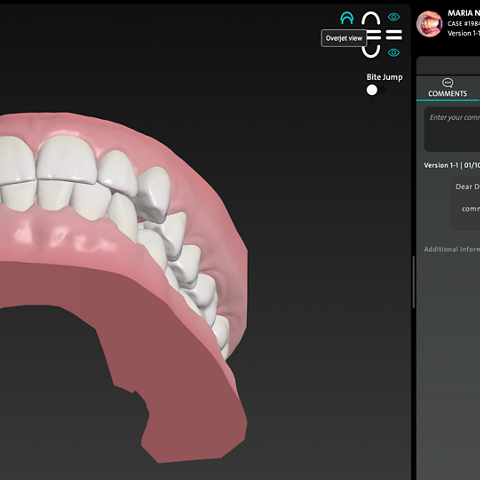
Task: Enable the Bite Jump switch
Action: click(375, 90)
